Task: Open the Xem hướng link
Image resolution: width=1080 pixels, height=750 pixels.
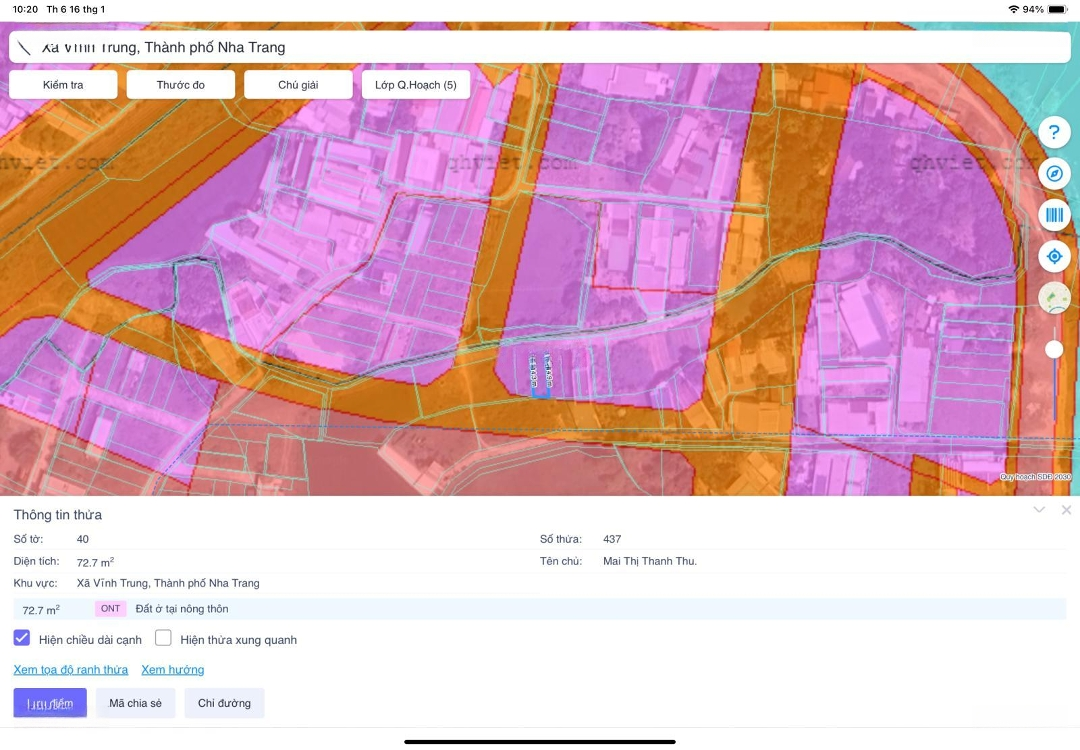Action: (172, 670)
